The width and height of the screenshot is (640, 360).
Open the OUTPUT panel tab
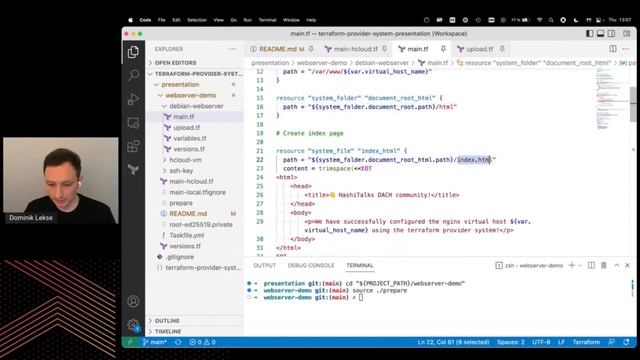[264, 265]
